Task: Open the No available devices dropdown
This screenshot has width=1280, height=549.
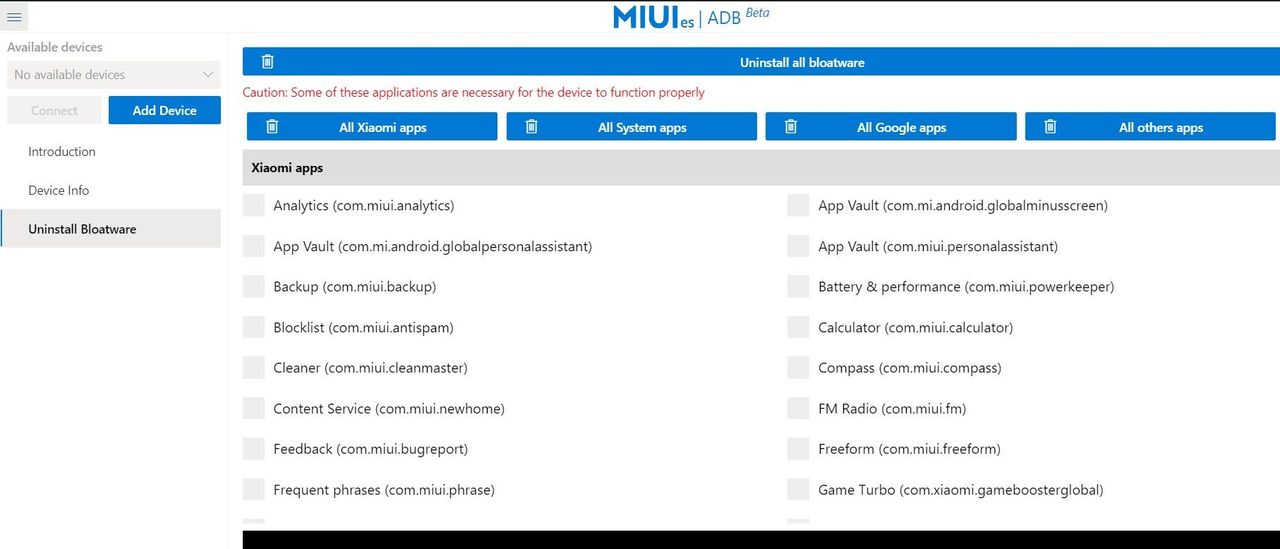Action: pos(114,75)
